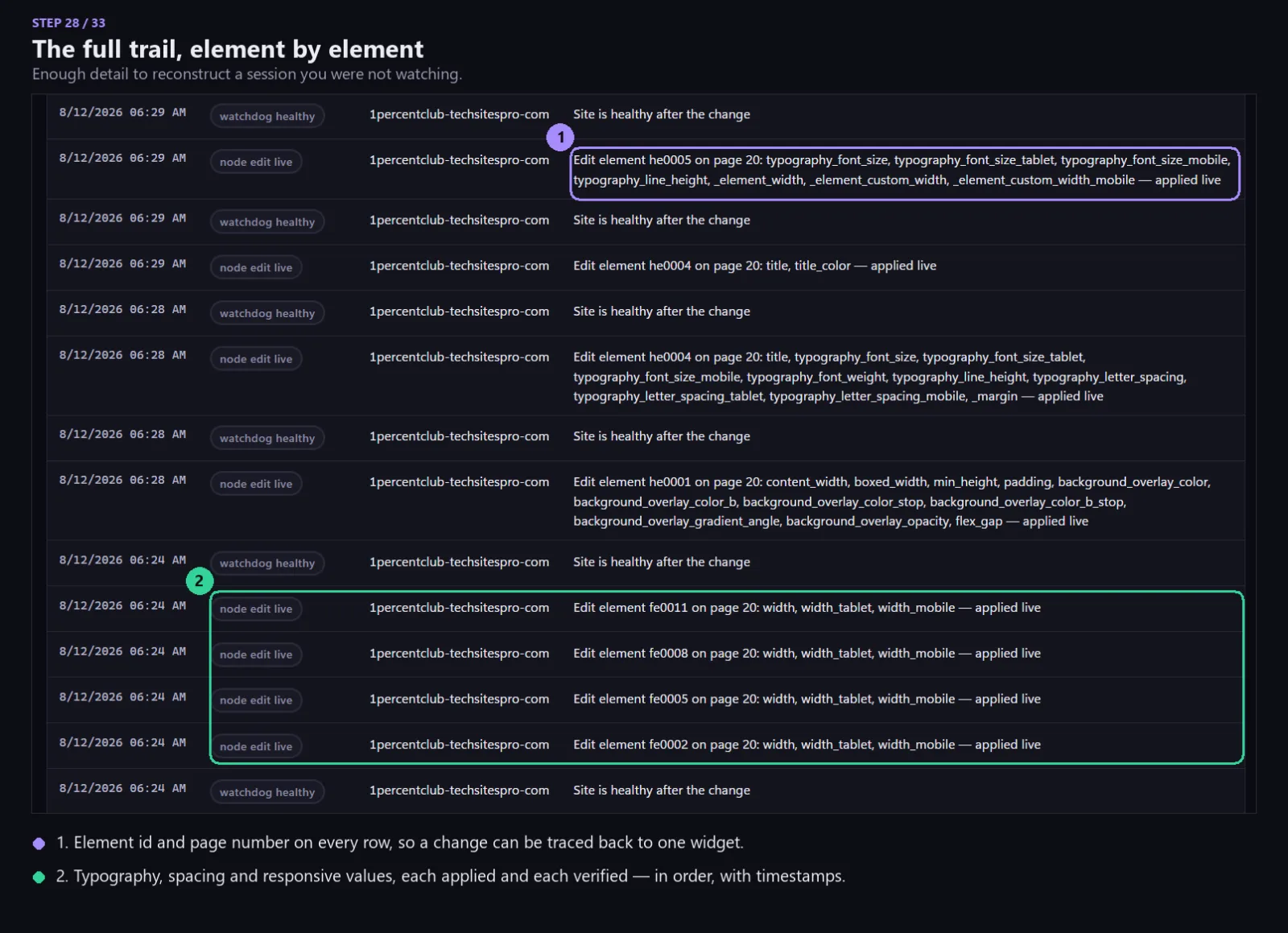Click the fe0005 width edit entry
Screen dimensions: 1288x933
coord(807,699)
